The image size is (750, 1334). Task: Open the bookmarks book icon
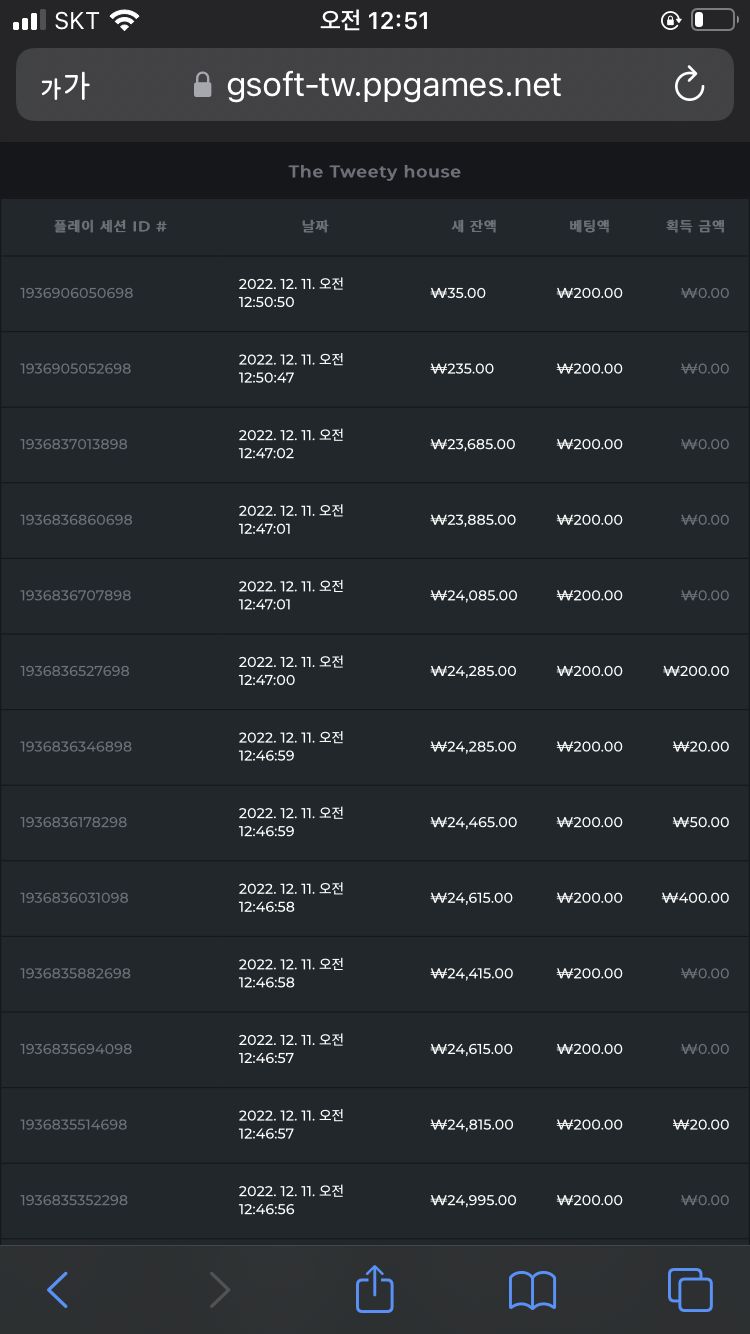coord(532,1290)
